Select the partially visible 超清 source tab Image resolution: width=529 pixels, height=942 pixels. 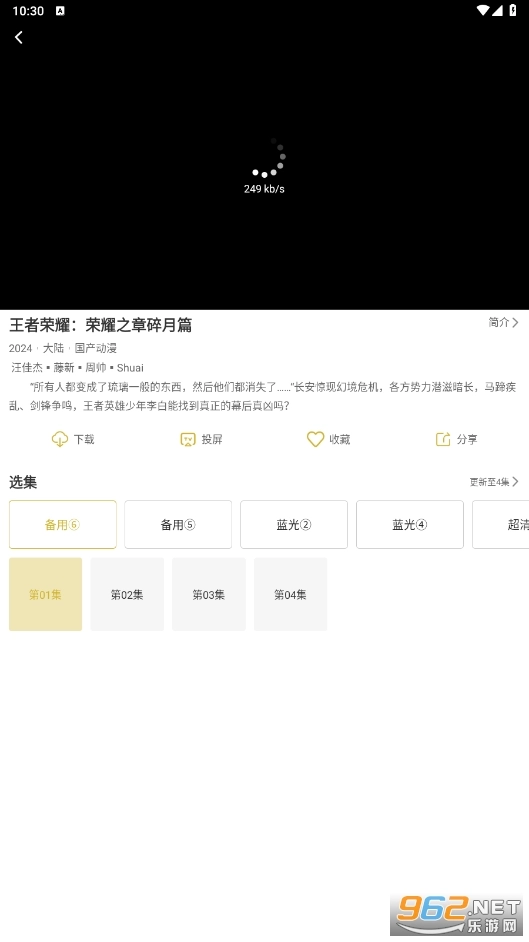501,524
